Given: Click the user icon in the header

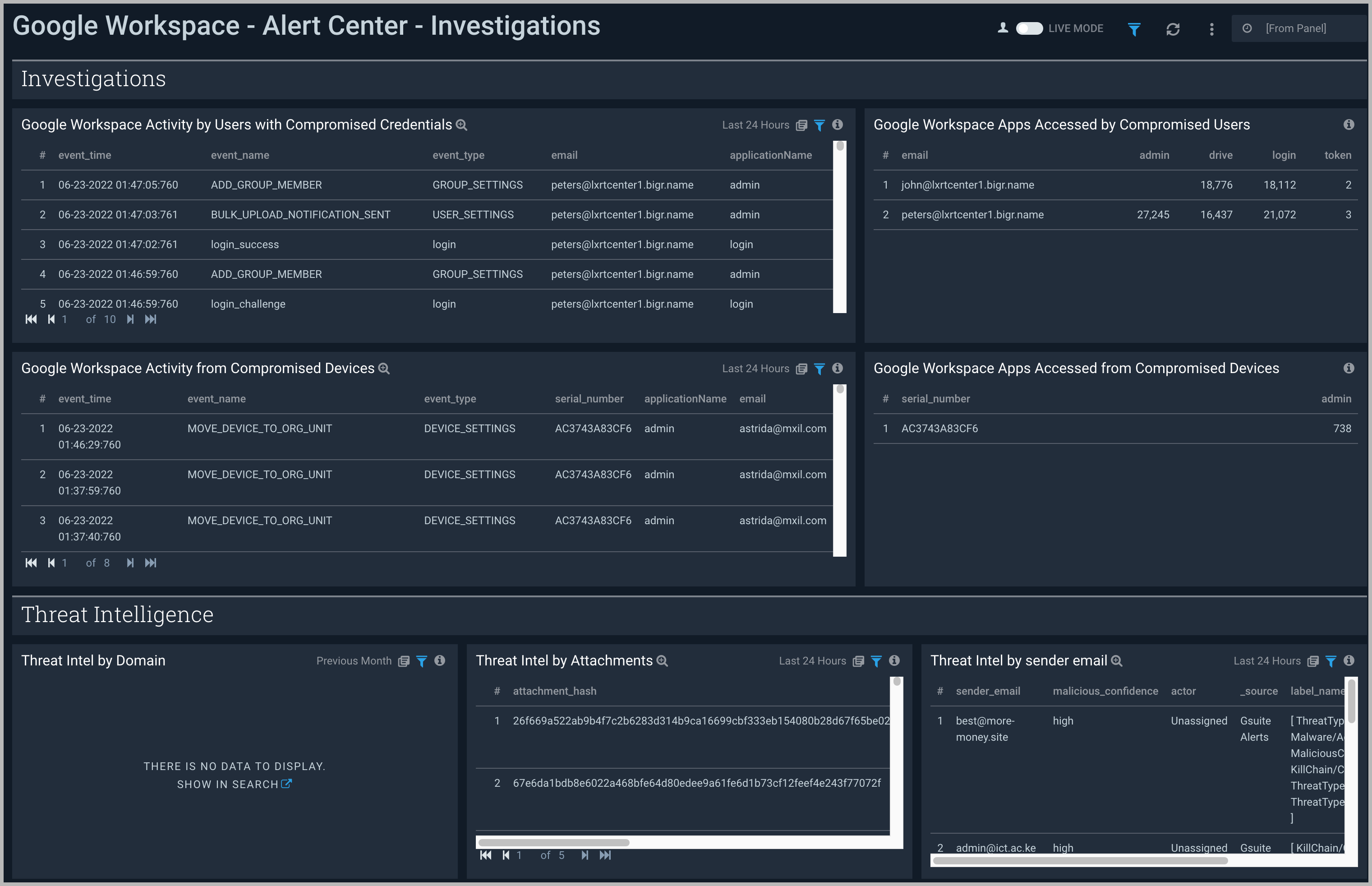Looking at the screenshot, I should click(x=1002, y=27).
